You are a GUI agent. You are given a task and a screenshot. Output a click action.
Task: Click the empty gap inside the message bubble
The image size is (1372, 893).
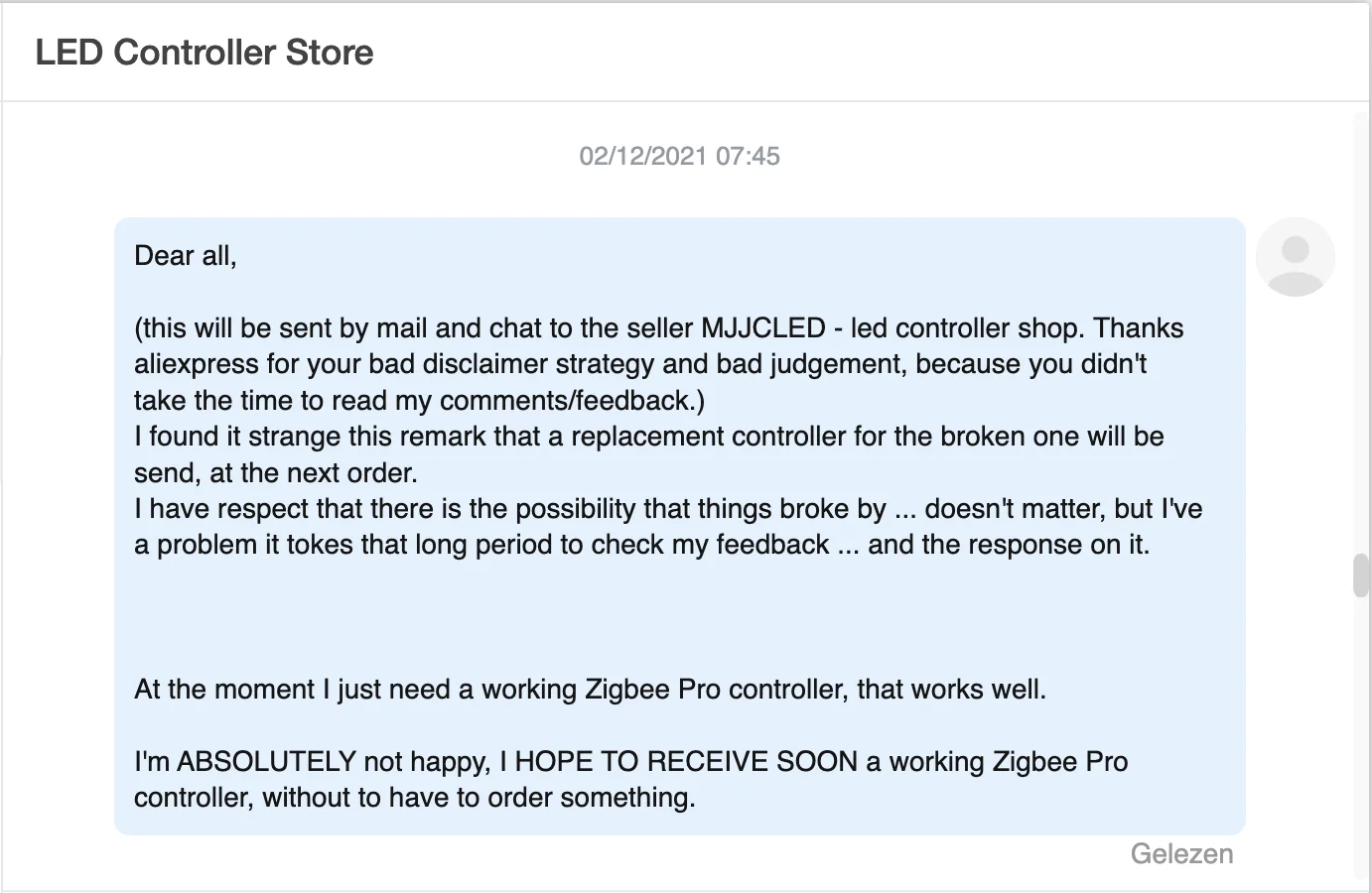pos(679,617)
